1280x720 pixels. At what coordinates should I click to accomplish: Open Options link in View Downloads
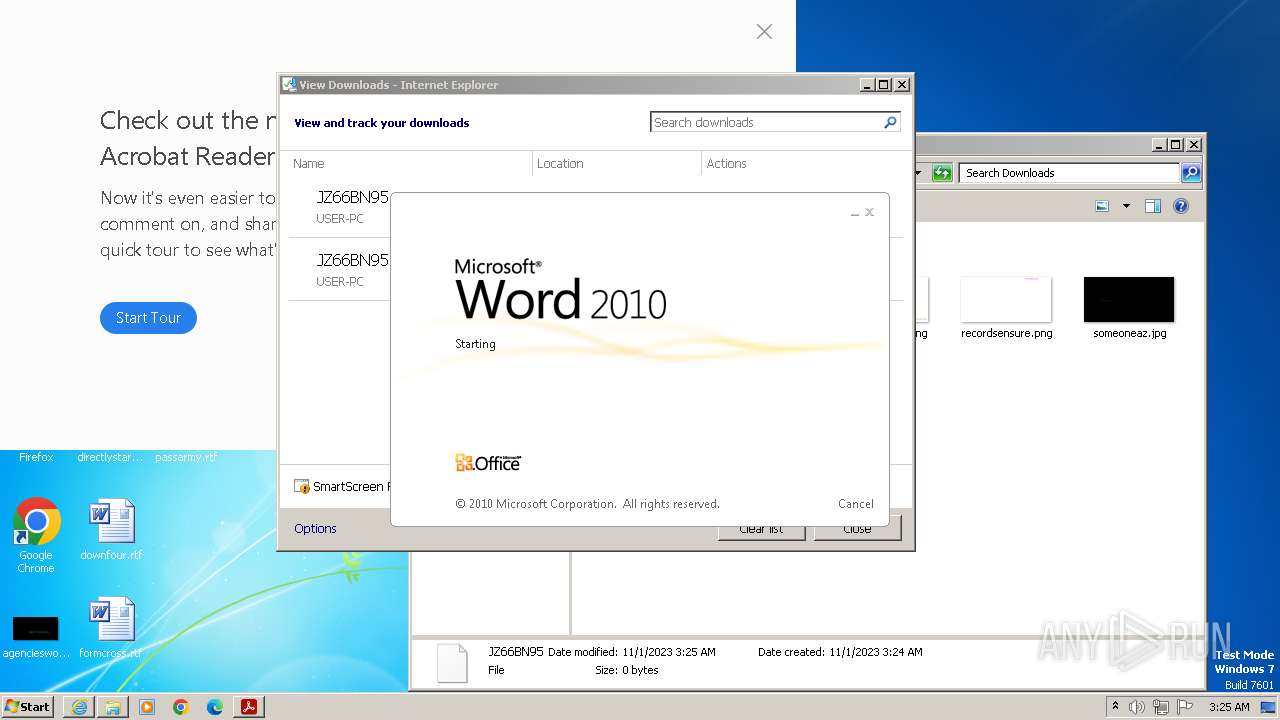(x=315, y=528)
